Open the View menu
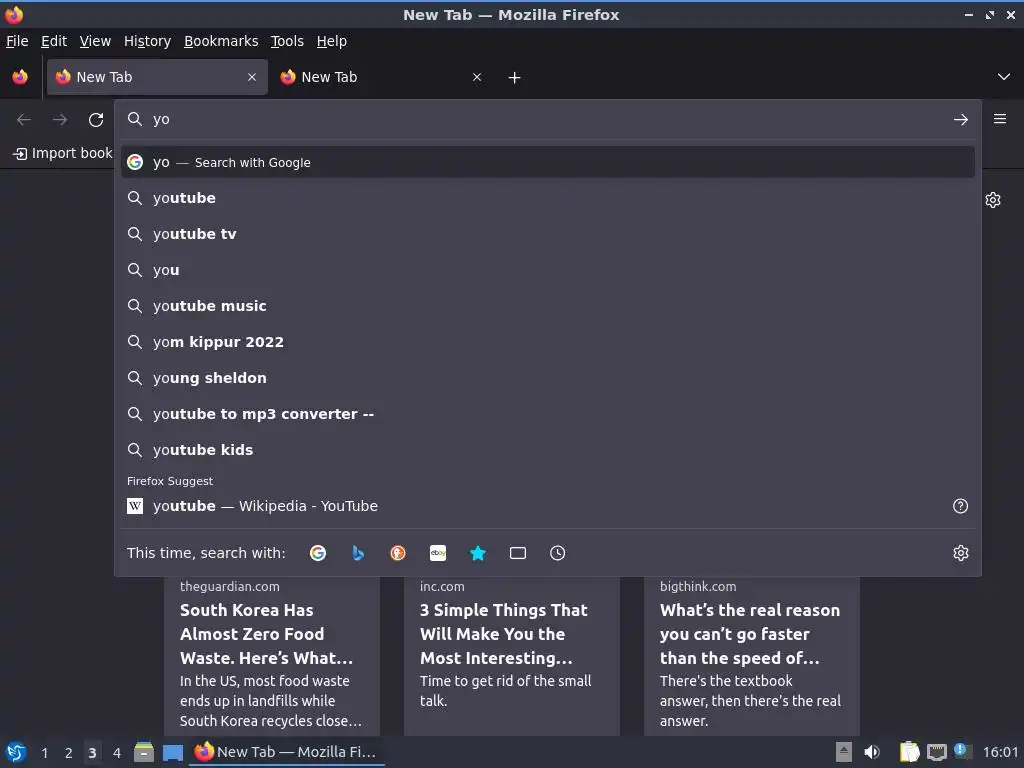The image size is (1024, 768). [95, 41]
